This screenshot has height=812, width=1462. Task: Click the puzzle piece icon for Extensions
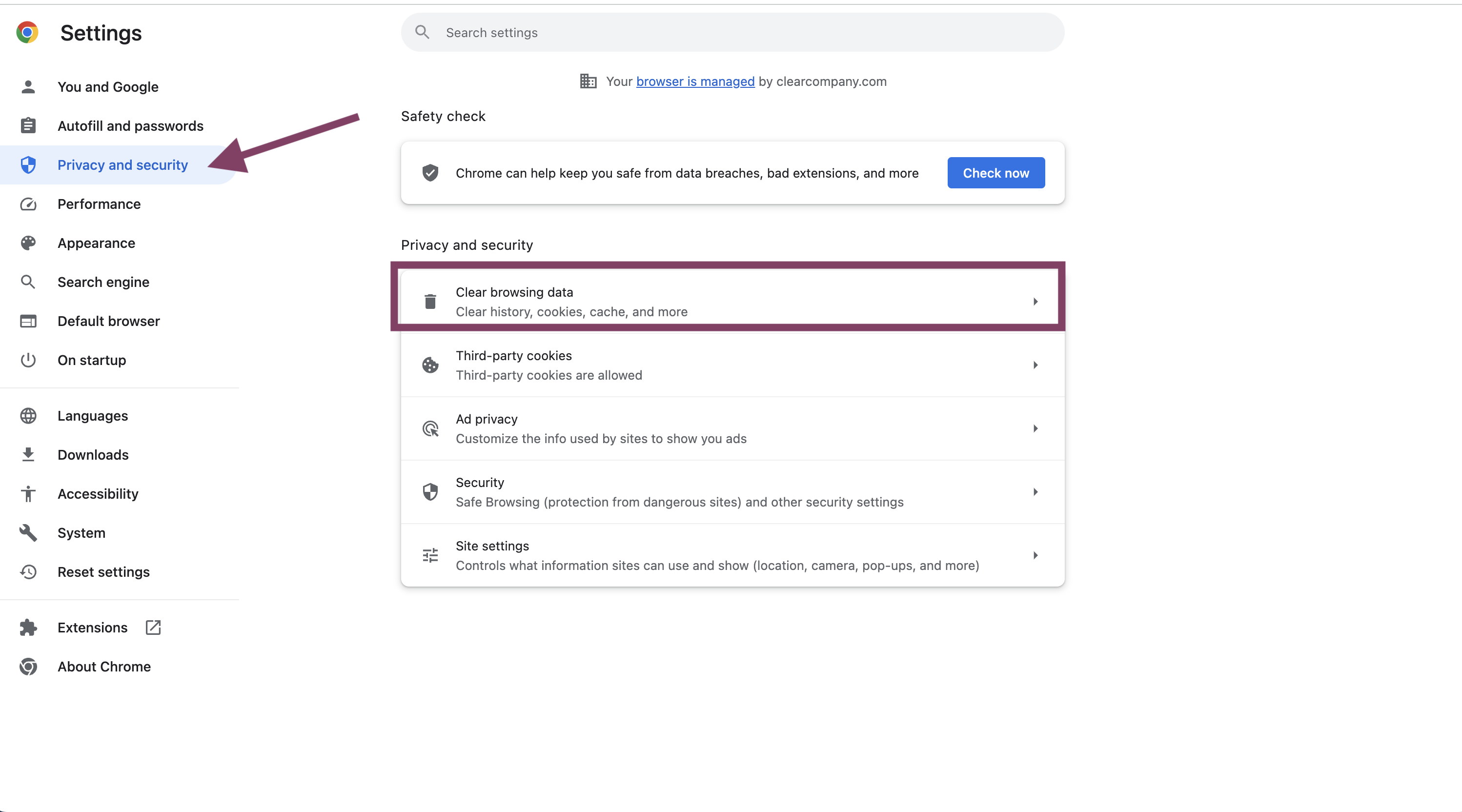click(x=28, y=628)
